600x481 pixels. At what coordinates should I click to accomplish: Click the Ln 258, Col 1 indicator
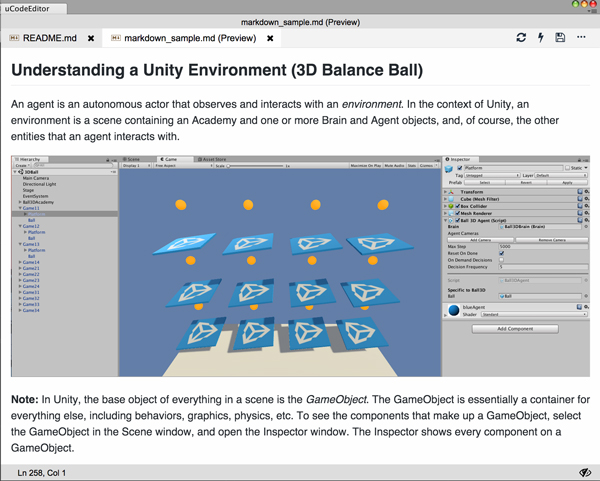41,473
